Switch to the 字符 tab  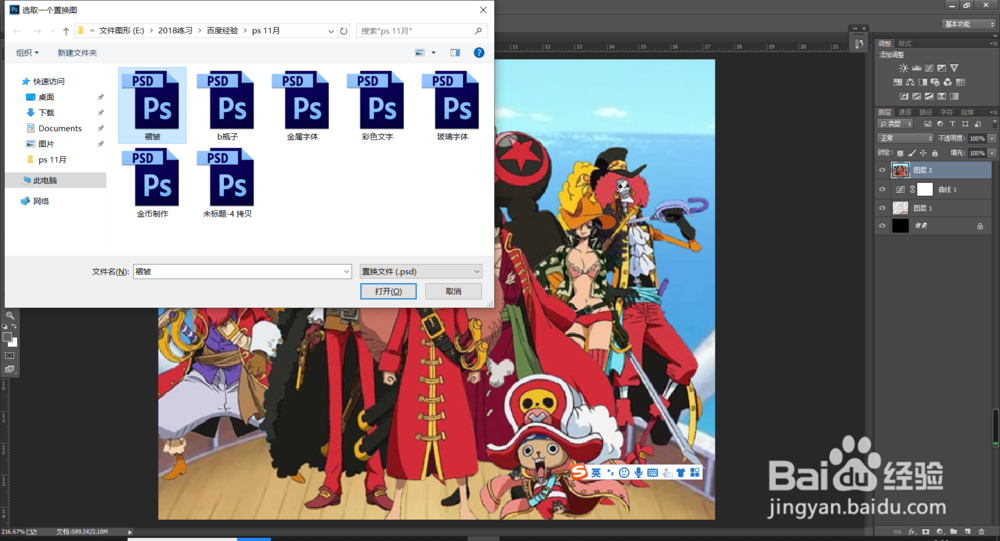click(x=946, y=112)
